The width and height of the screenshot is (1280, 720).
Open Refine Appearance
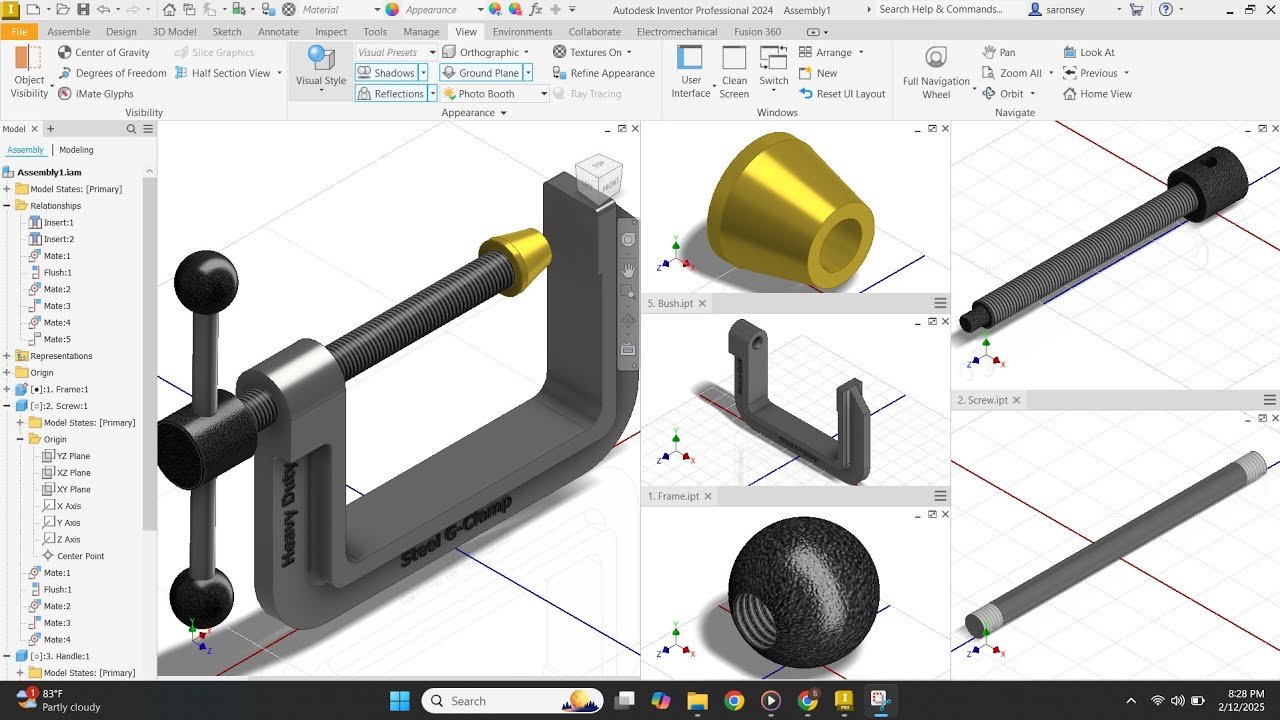[x=603, y=73]
